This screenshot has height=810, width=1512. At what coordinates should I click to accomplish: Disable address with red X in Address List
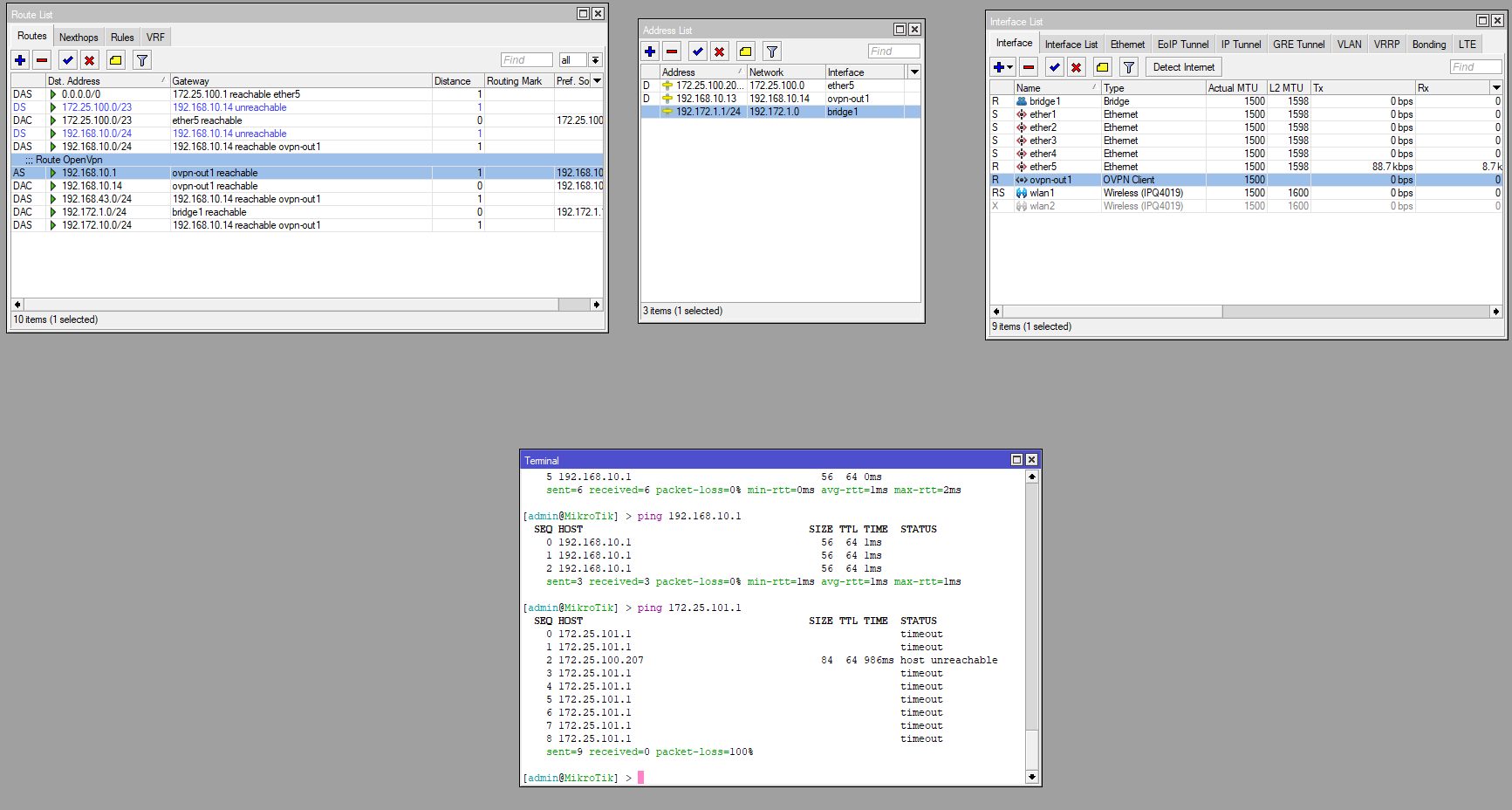pyautogui.click(x=719, y=51)
